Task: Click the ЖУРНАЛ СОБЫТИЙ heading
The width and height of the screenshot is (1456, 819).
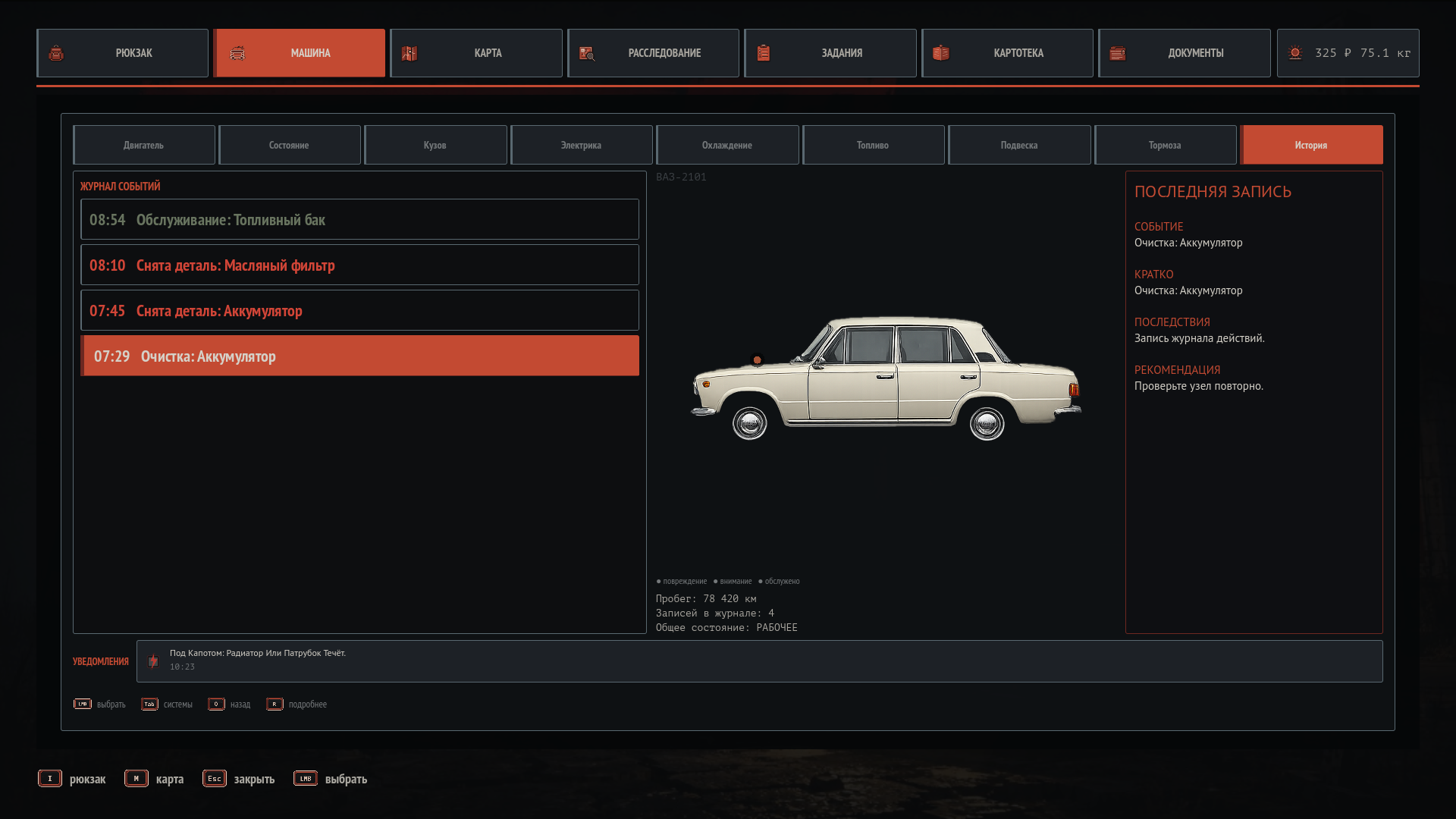Action: click(121, 187)
